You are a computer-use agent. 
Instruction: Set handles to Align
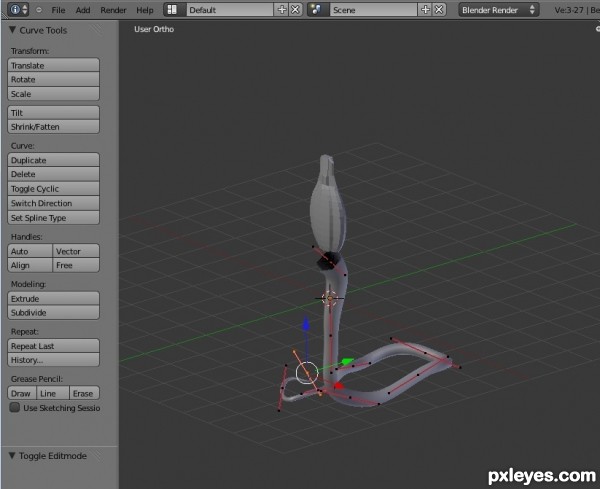pos(30,265)
